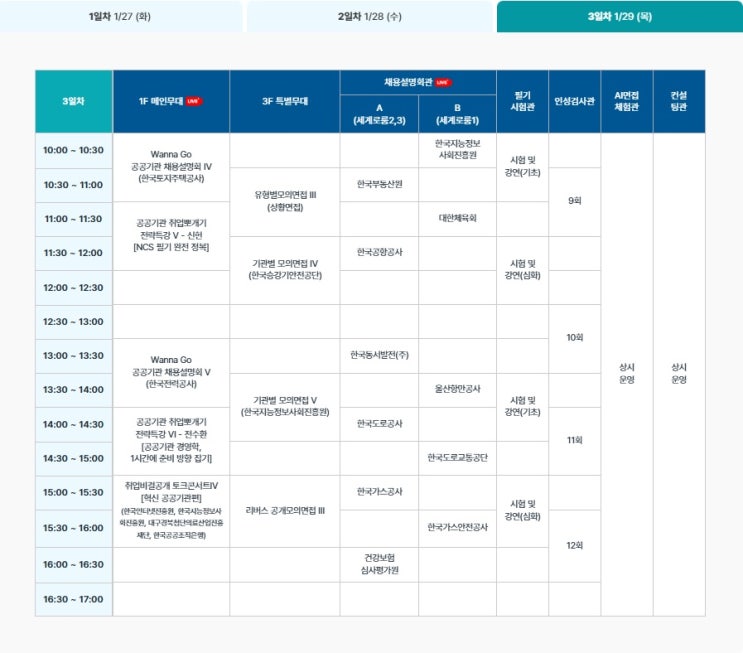This screenshot has height=653, width=743.
Task: Click 한국동서발전(주) cell
Action: pos(379,355)
